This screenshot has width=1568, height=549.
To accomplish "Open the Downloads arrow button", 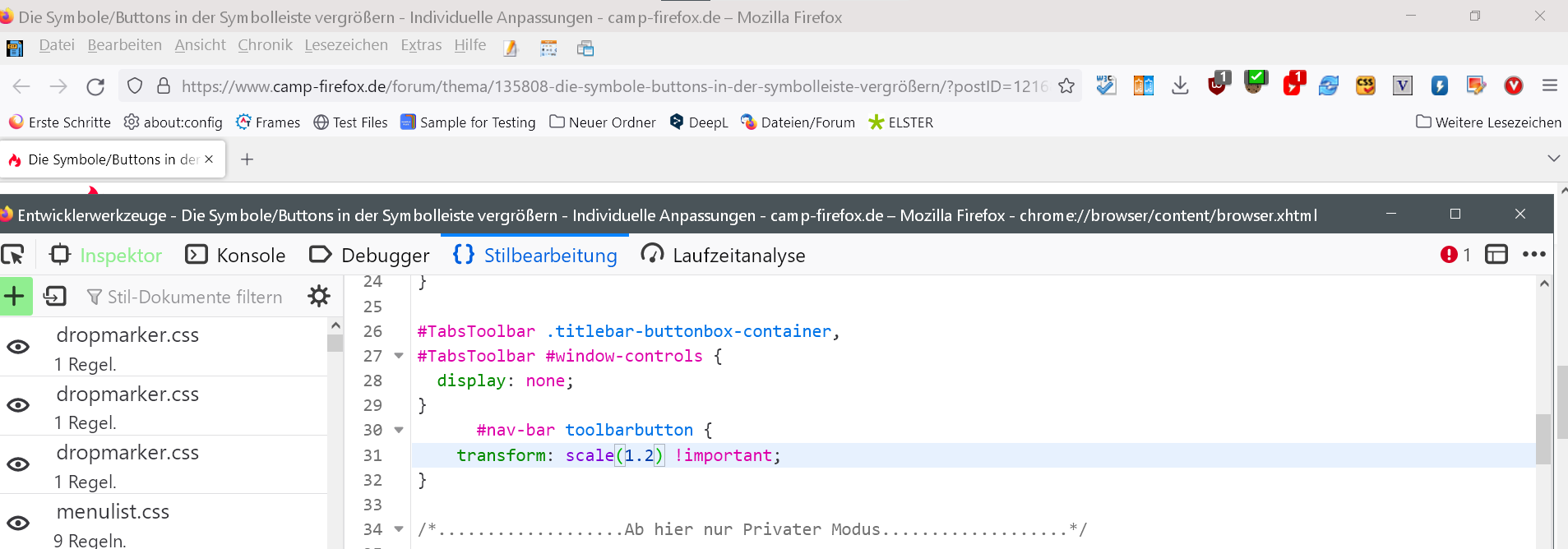I will 1180,85.
